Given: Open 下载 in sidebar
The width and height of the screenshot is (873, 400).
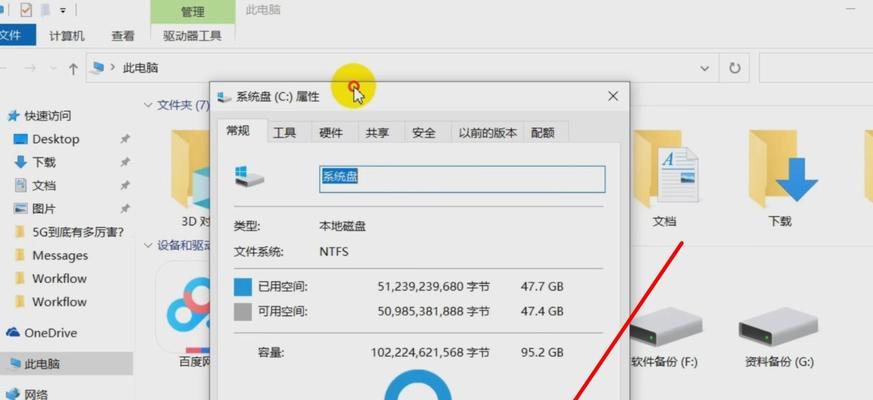Looking at the screenshot, I should click(x=43, y=162).
